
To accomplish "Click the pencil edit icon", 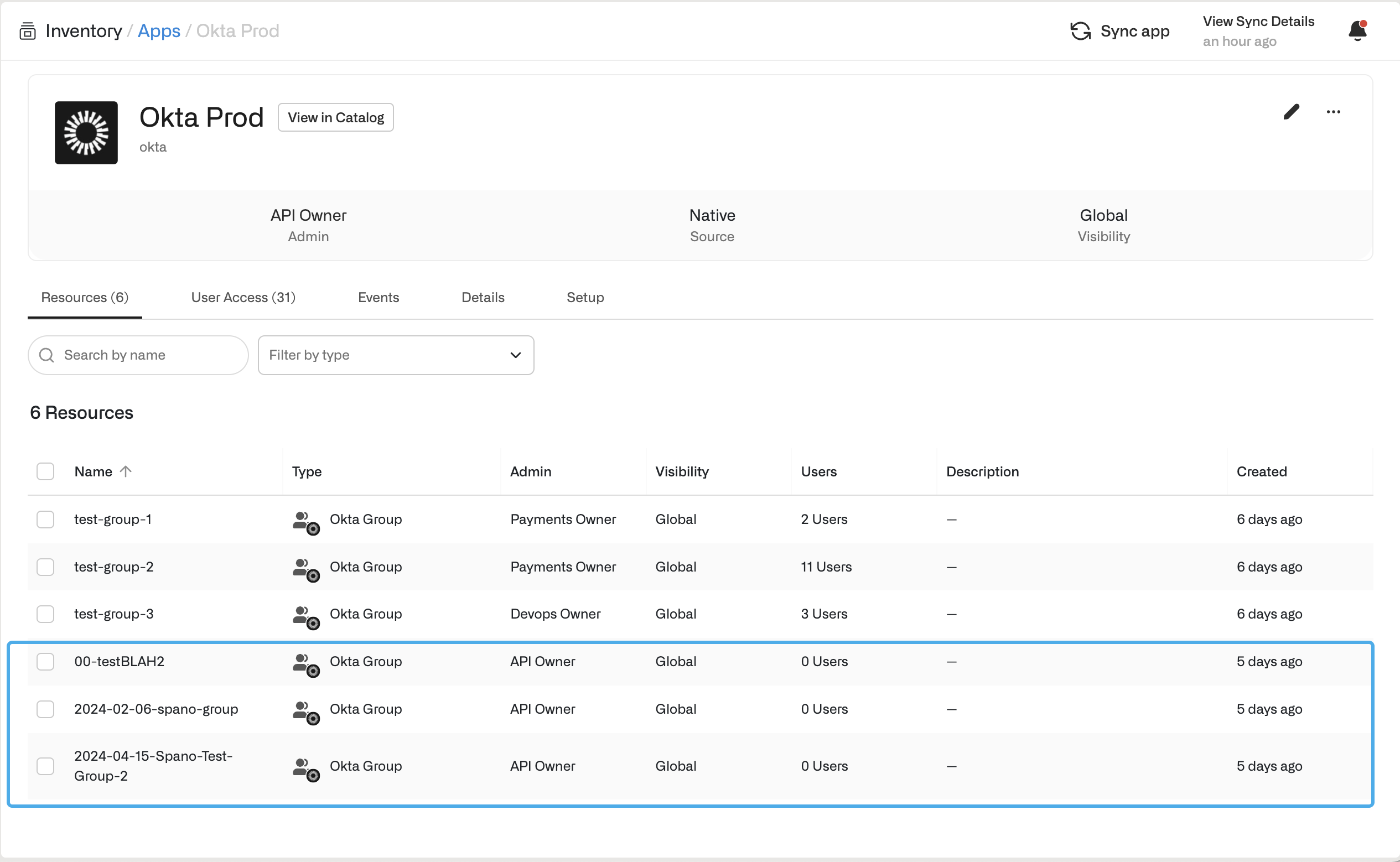I will [x=1291, y=112].
